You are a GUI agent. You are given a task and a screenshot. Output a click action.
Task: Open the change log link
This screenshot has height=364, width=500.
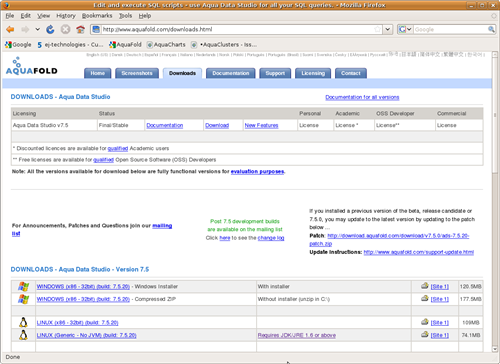tap(271, 238)
